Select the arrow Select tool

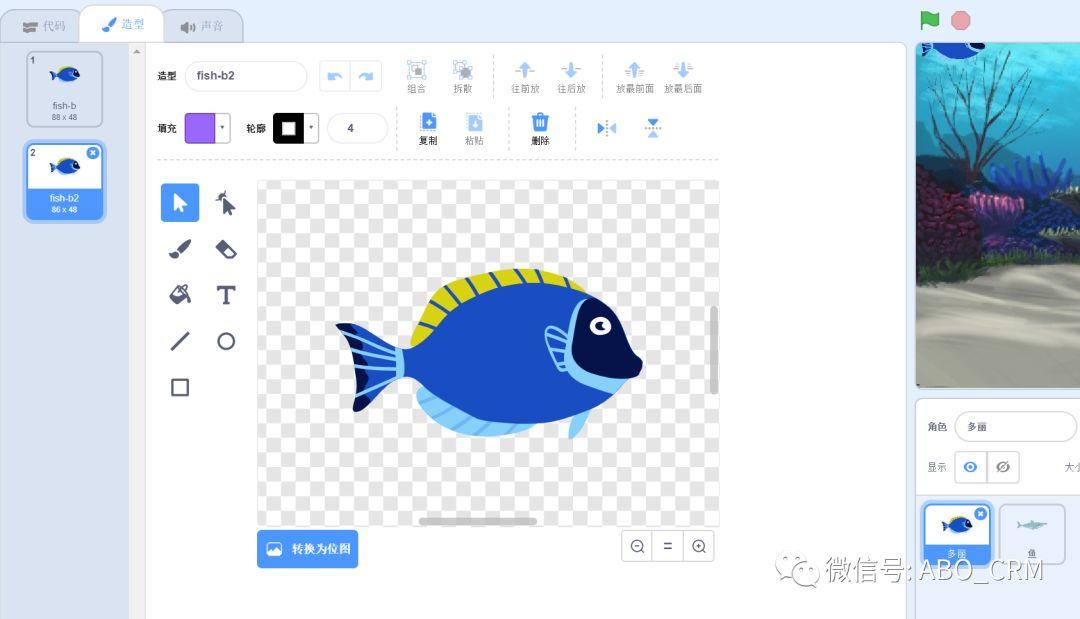click(180, 202)
